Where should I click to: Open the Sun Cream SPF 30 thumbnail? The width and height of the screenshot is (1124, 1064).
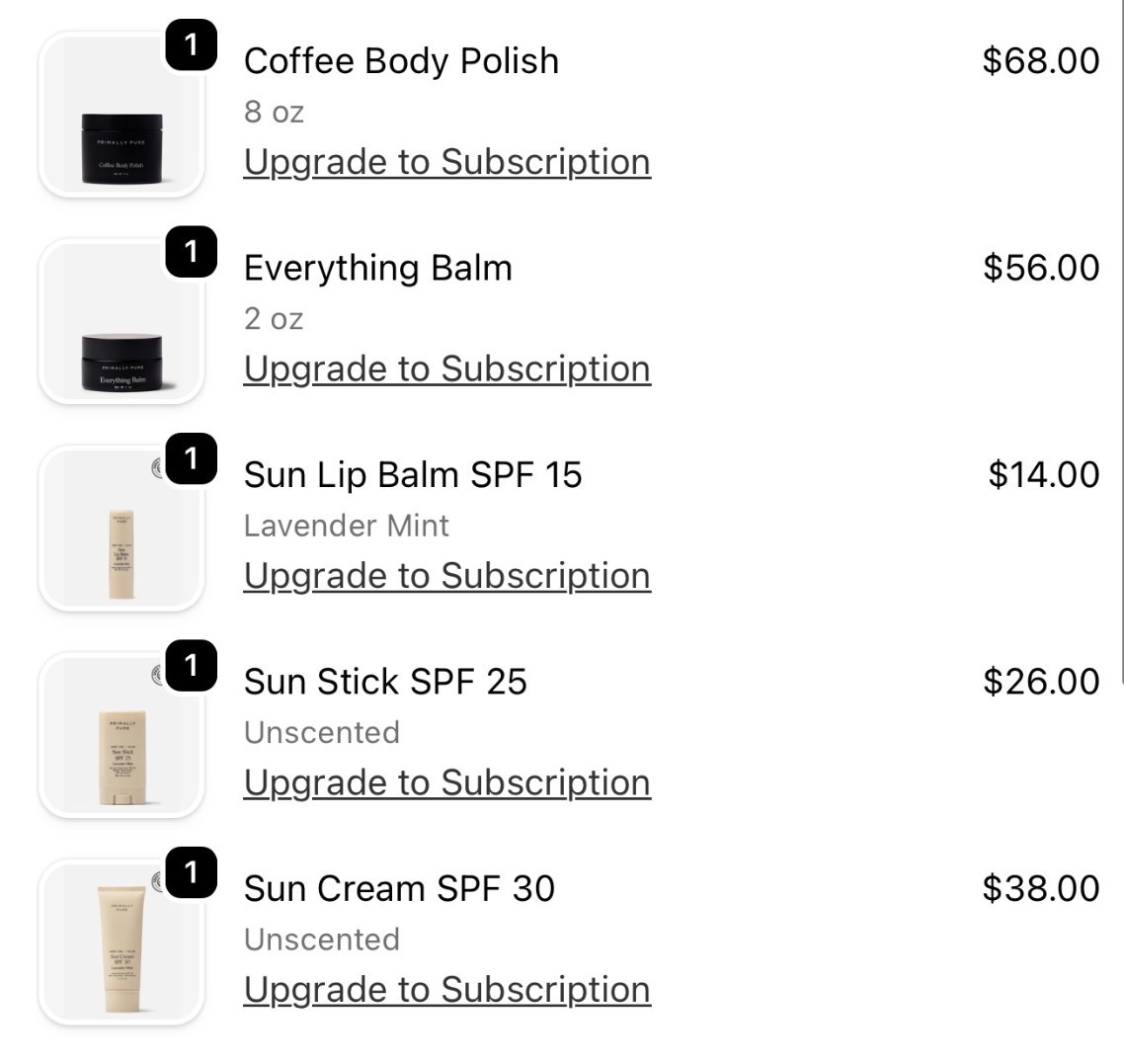pos(120,938)
